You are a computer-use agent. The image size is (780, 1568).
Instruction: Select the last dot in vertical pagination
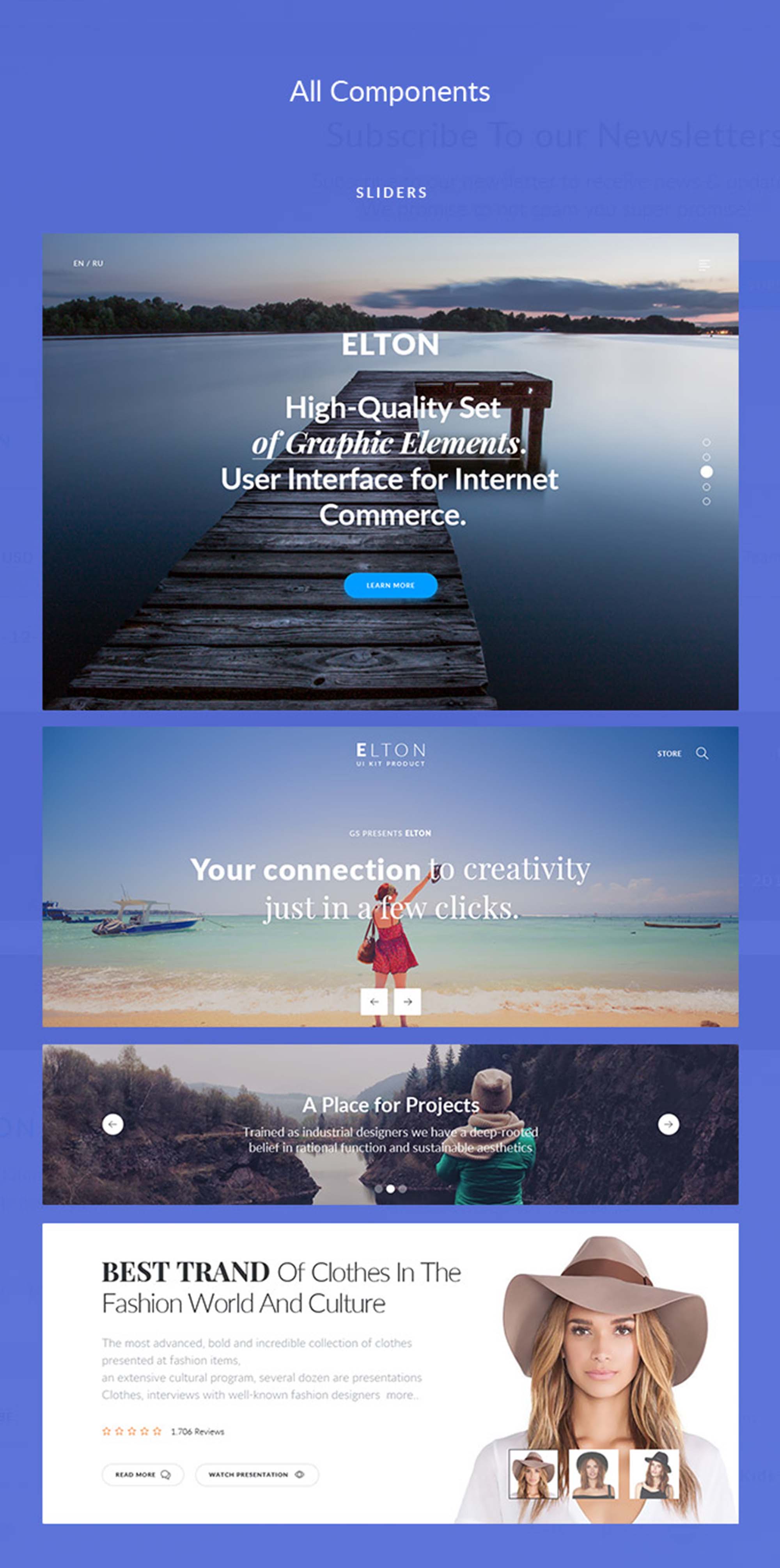[x=706, y=502]
